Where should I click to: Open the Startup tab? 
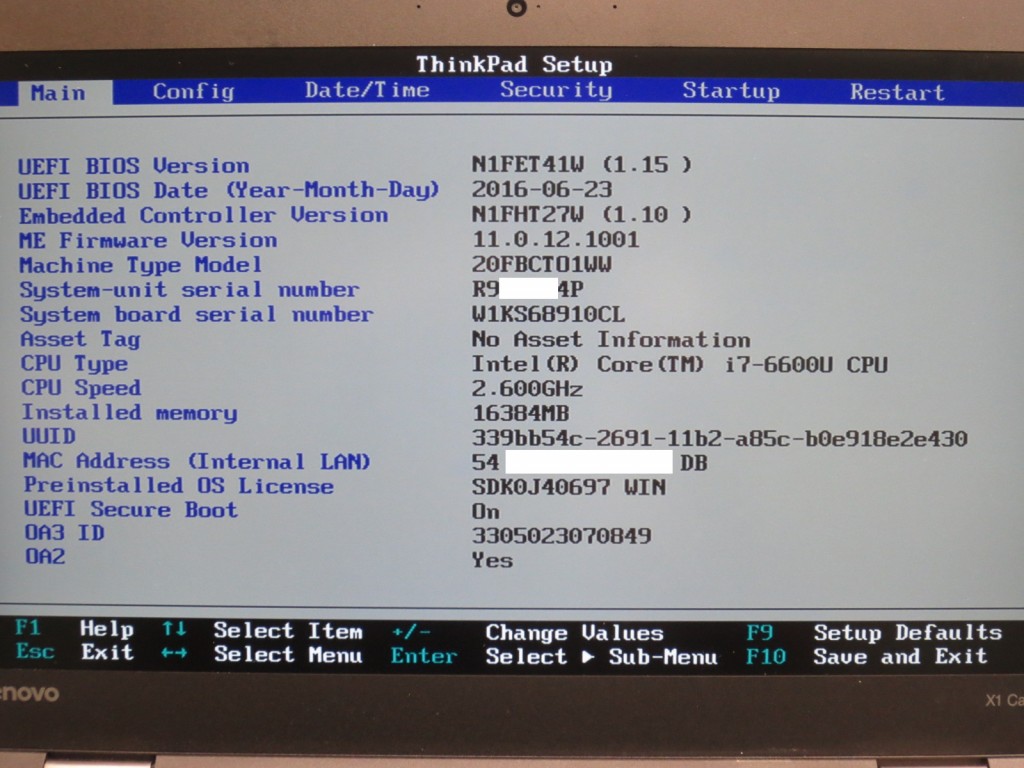click(x=731, y=91)
